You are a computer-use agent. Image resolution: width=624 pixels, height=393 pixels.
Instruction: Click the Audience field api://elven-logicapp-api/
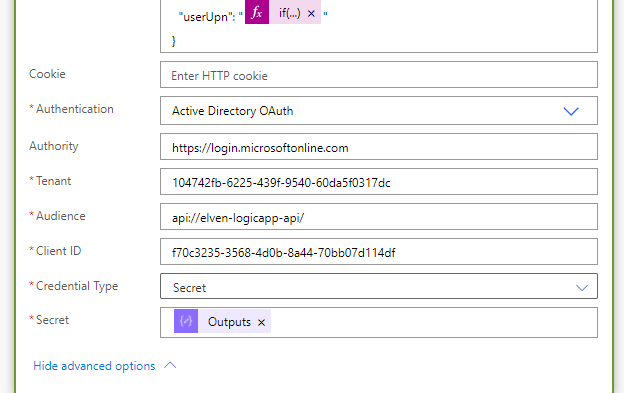point(378,217)
